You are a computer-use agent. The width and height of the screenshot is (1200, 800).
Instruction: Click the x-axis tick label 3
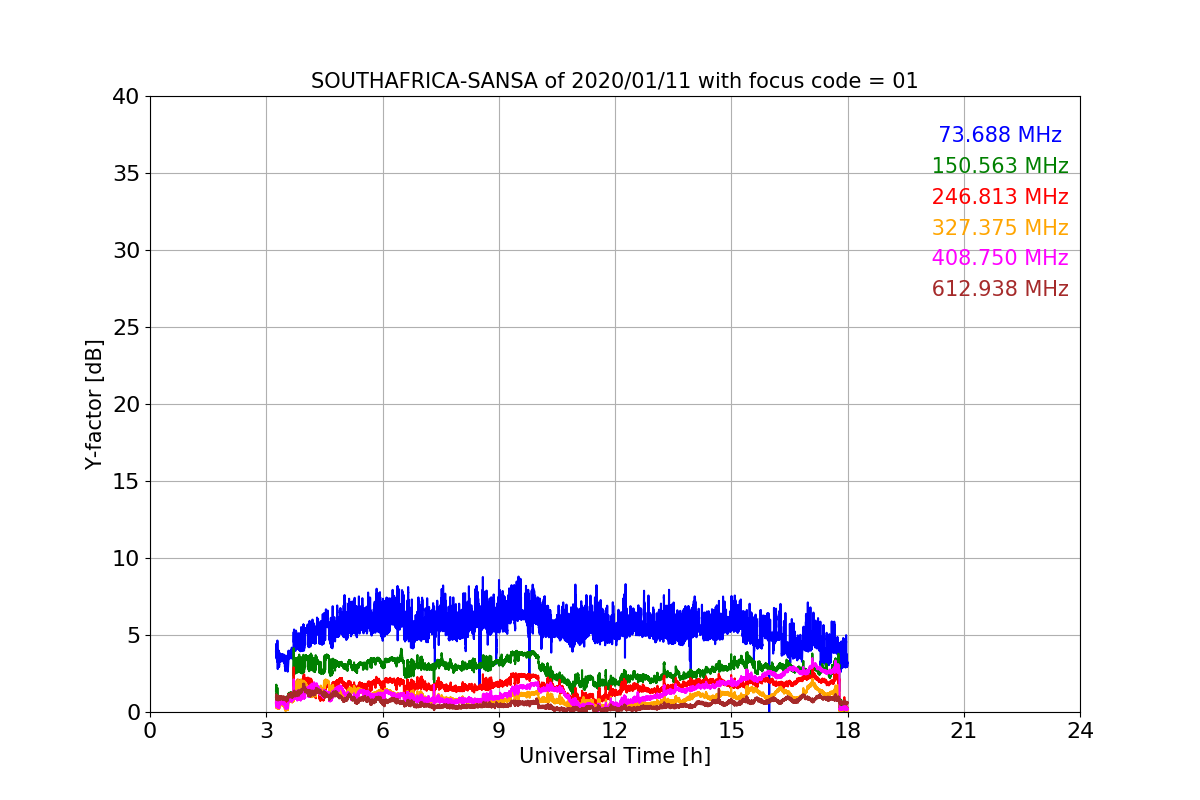pyautogui.click(x=266, y=731)
